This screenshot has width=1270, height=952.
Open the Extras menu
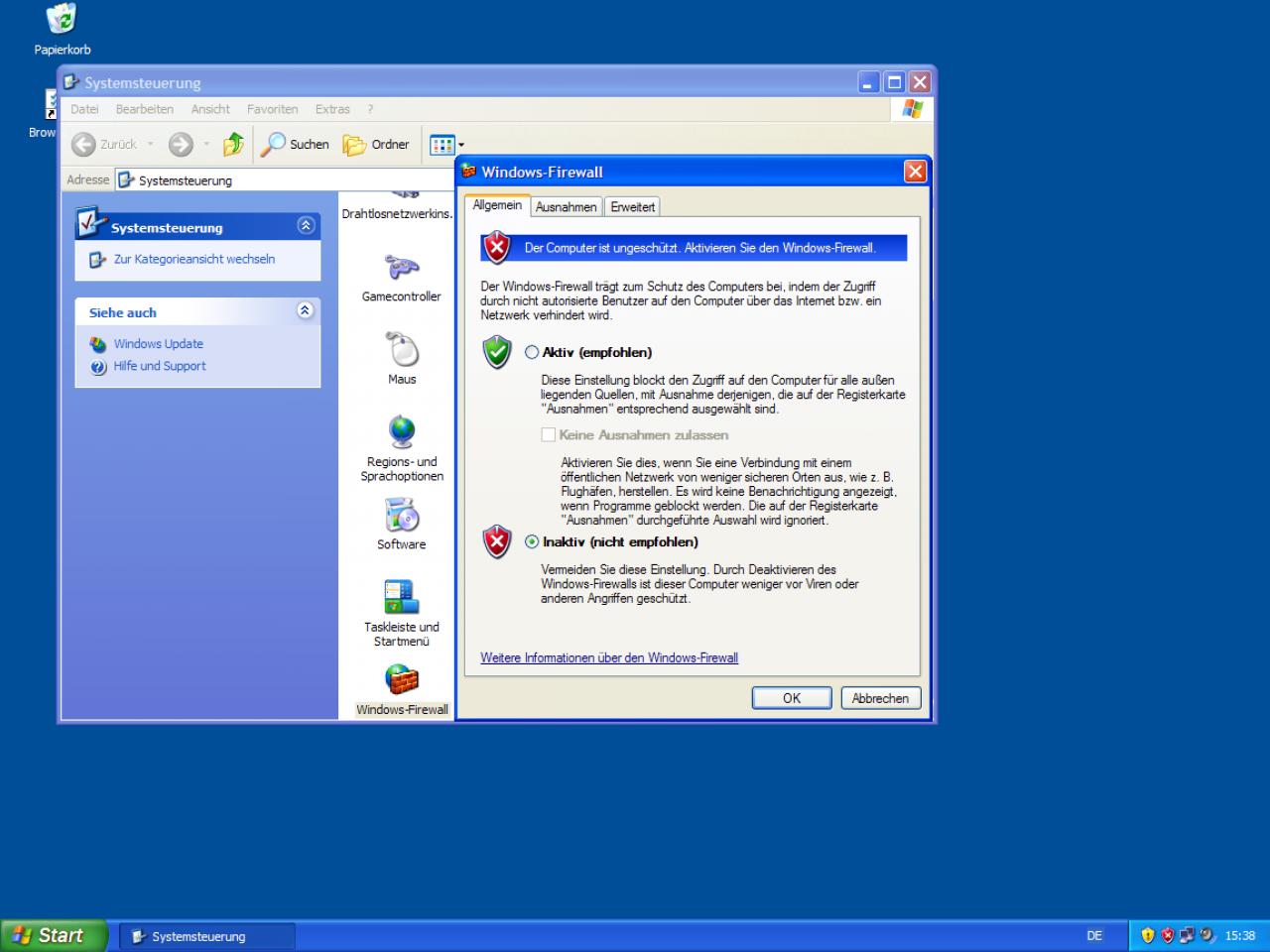332,109
